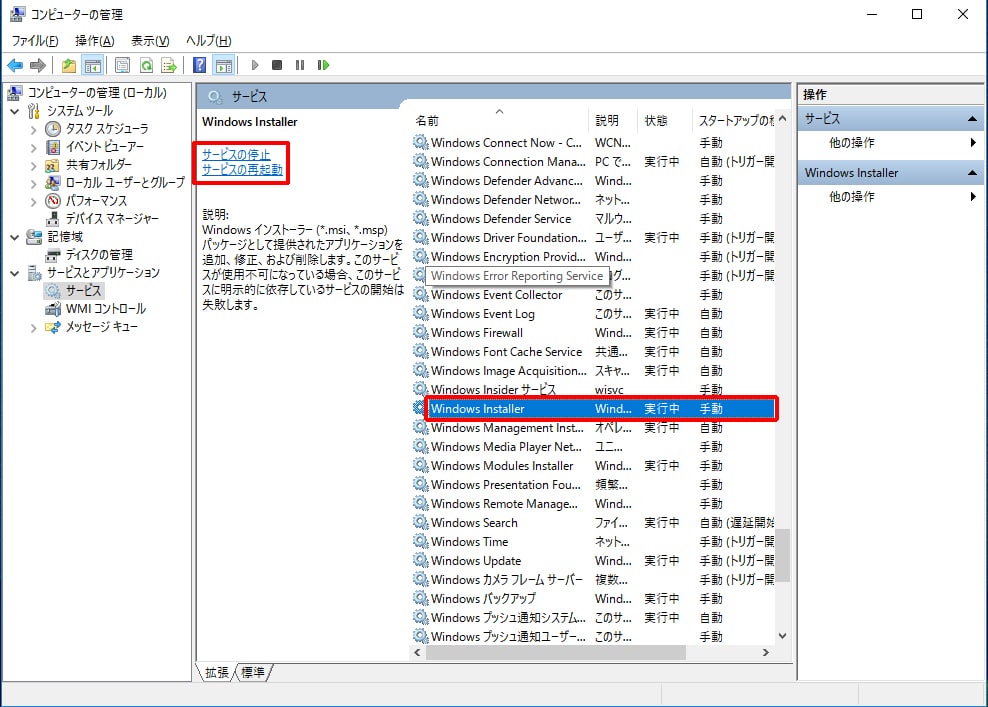Click the Back arrow toolbar icon
988x707 pixels.
point(15,65)
